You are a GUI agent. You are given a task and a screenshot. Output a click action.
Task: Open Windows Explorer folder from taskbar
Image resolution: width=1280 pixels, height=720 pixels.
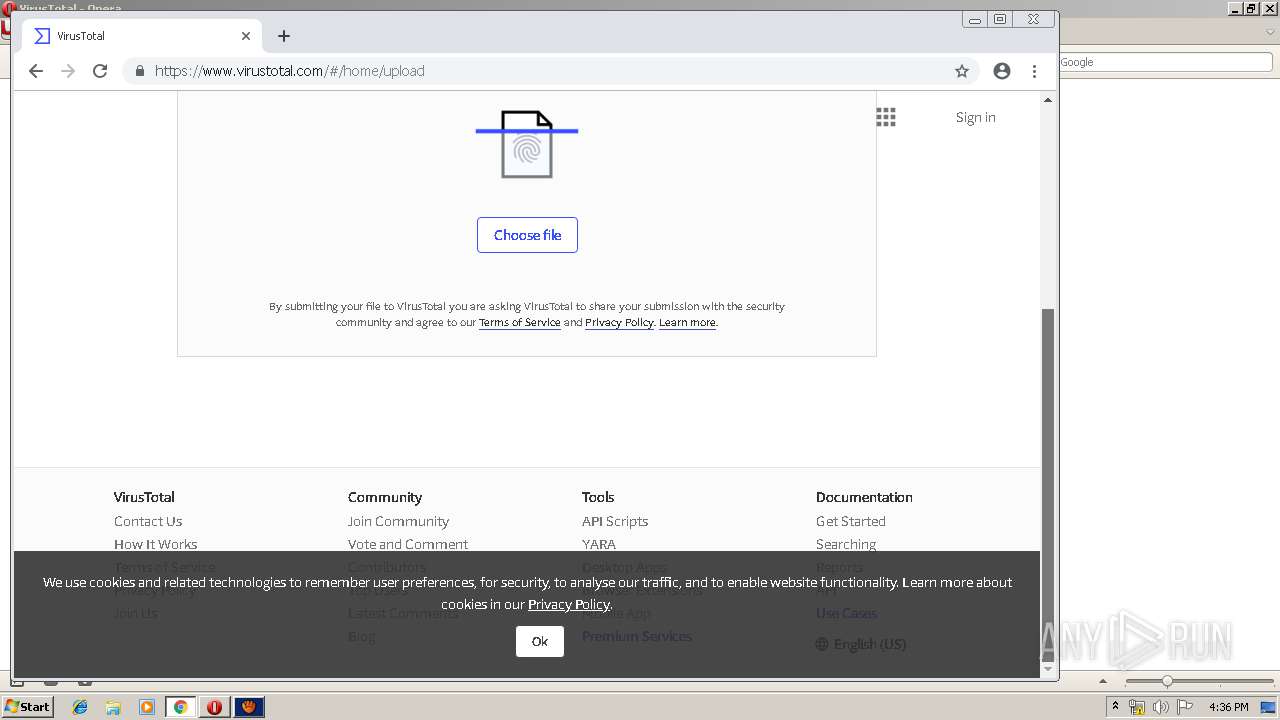(x=113, y=707)
